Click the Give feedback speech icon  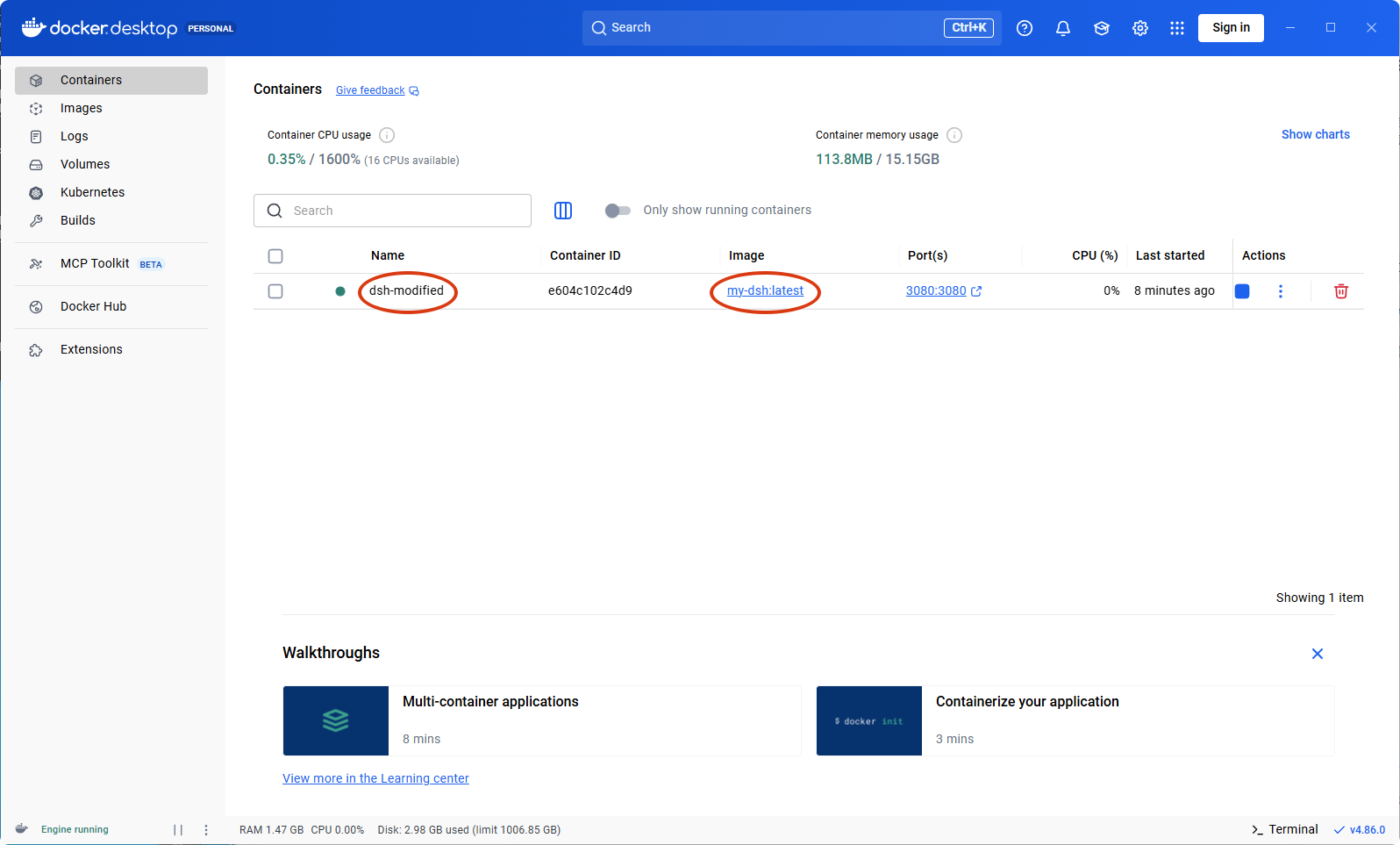pyautogui.click(x=414, y=91)
